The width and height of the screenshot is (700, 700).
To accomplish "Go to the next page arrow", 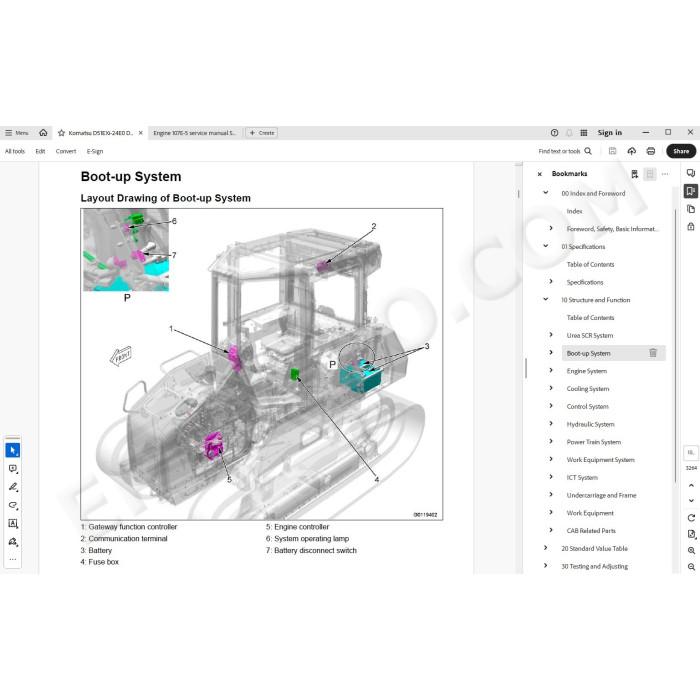I will pyautogui.click(x=691, y=501).
